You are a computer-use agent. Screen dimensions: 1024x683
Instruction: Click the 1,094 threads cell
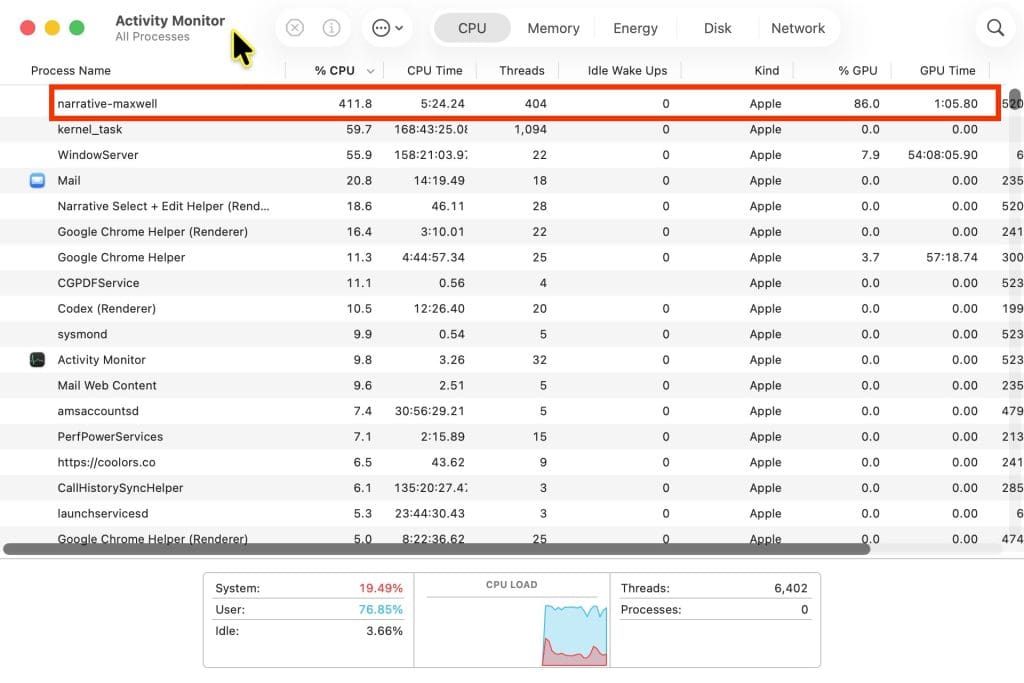tap(530, 129)
